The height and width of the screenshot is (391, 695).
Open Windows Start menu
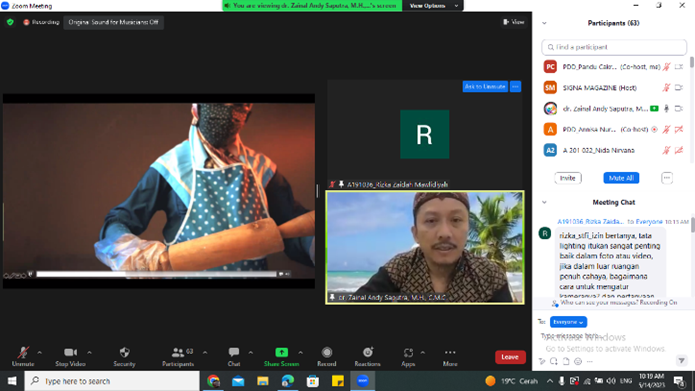tap(12, 381)
